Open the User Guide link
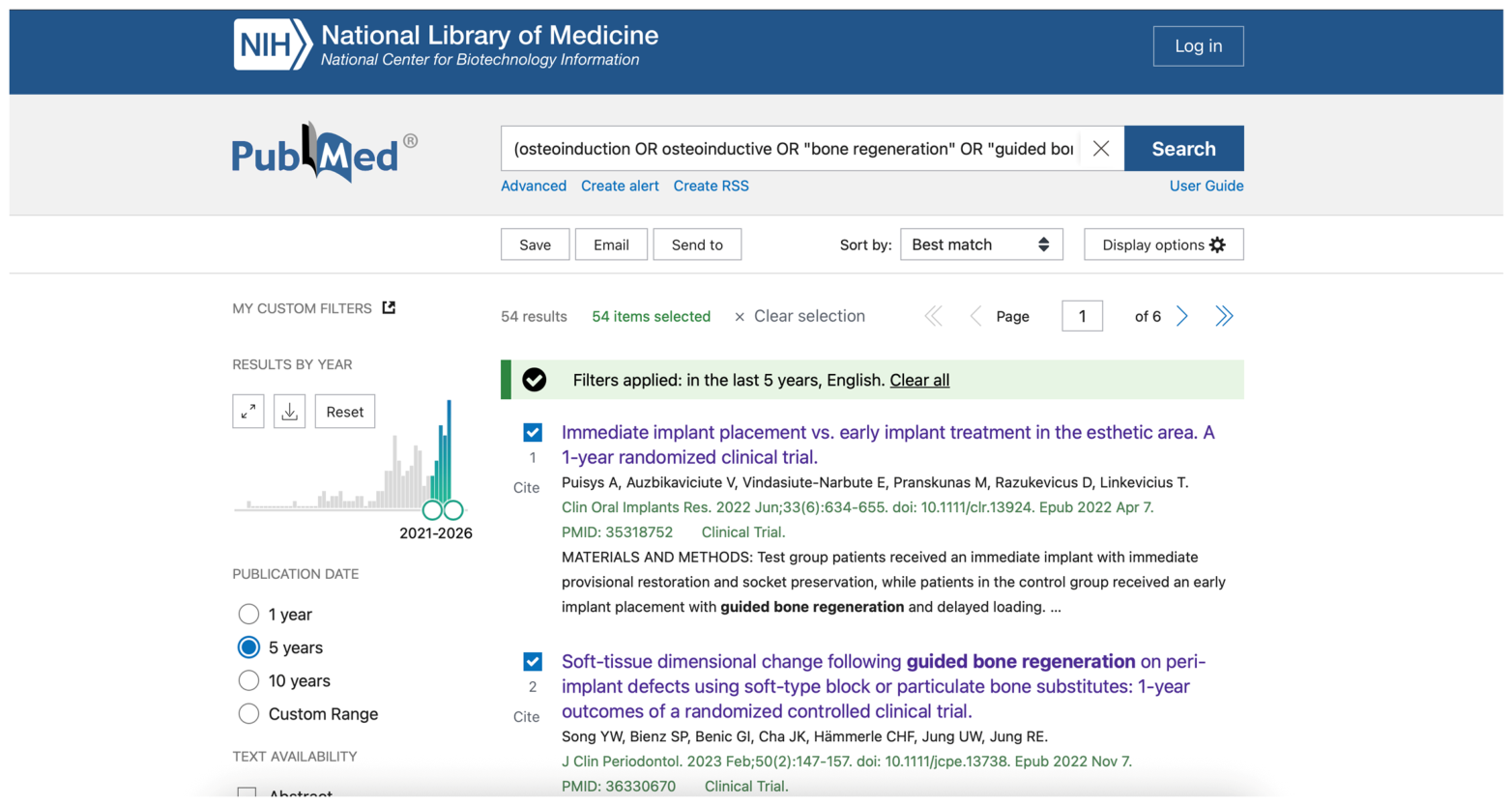Viewport: 1512px width, 805px height. pos(1207,186)
